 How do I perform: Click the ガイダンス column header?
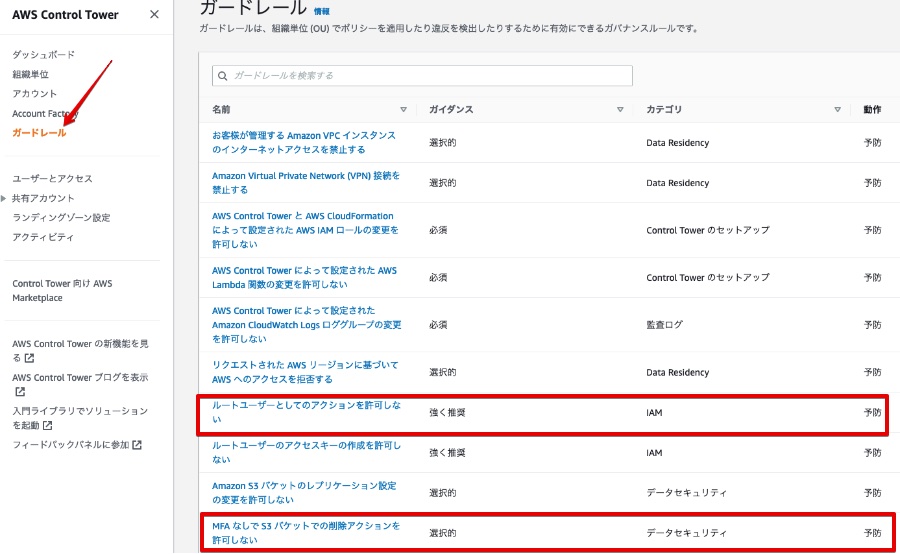click(x=451, y=109)
